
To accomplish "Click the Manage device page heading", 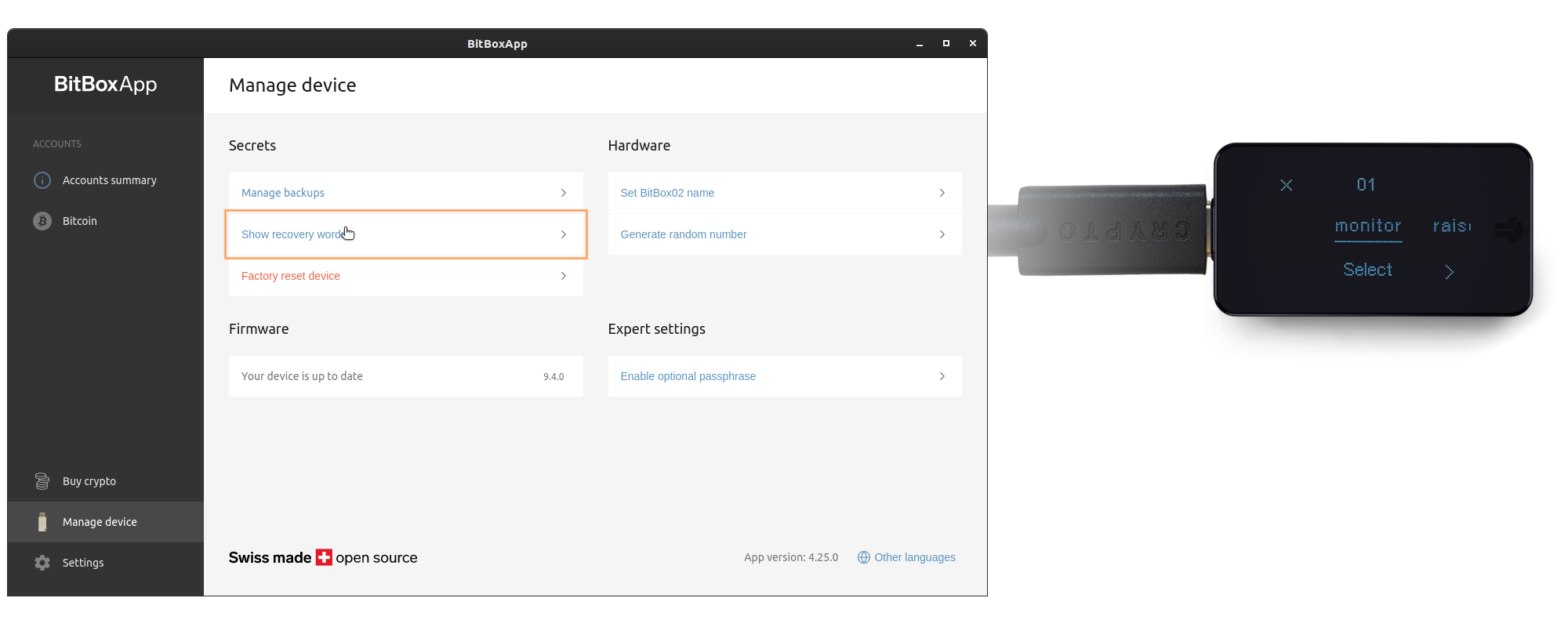I will tap(292, 85).
